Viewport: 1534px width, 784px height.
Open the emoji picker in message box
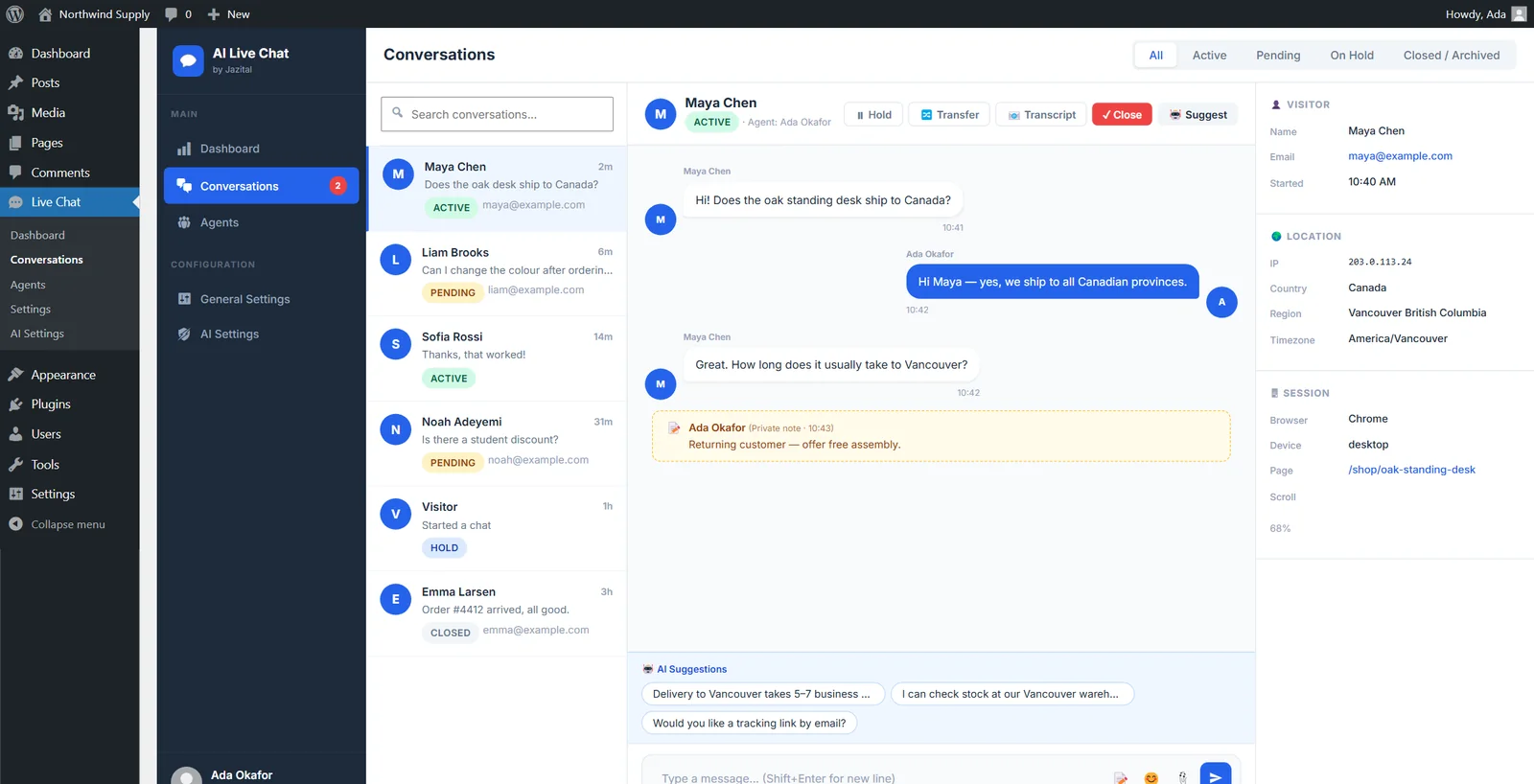[1151, 777]
